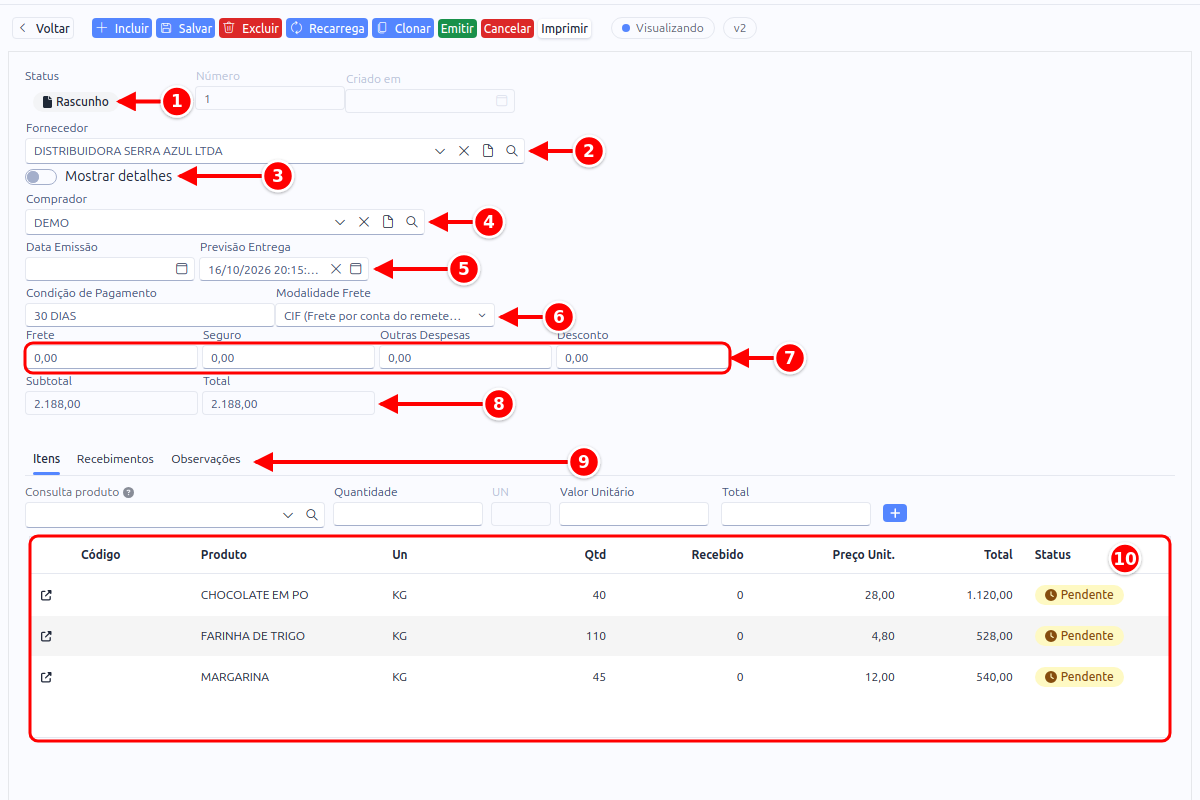Expand the Consulta produto dropdown chevron
Screen dimensions: 1200x800
click(x=288, y=514)
